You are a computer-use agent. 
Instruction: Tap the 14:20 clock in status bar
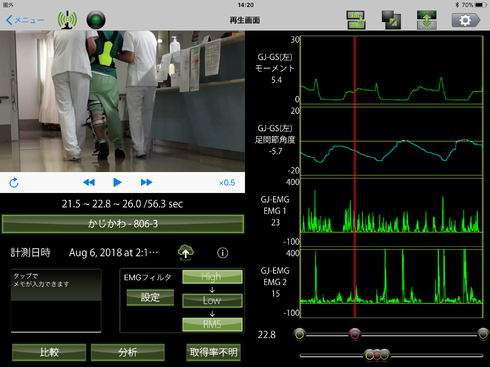tap(246, 5)
